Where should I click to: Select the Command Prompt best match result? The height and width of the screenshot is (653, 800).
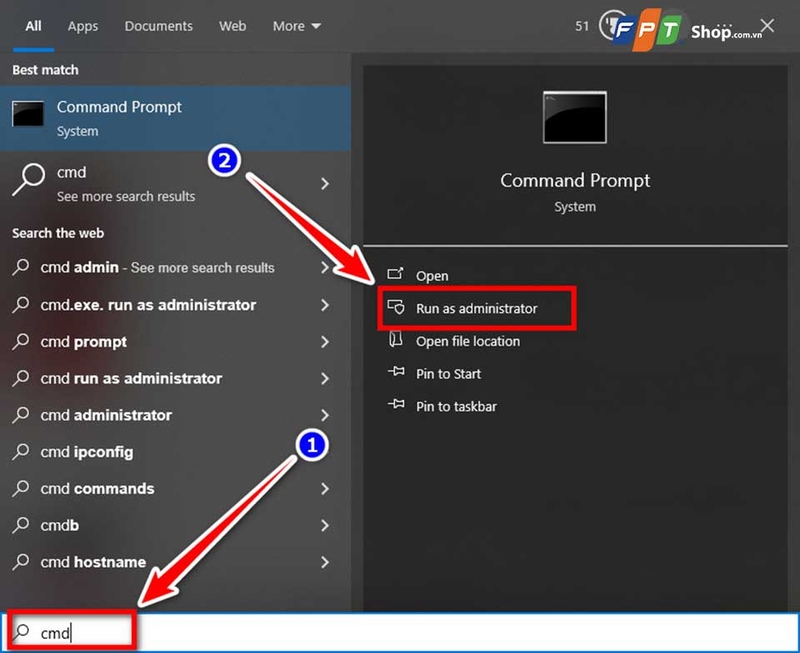point(175,118)
